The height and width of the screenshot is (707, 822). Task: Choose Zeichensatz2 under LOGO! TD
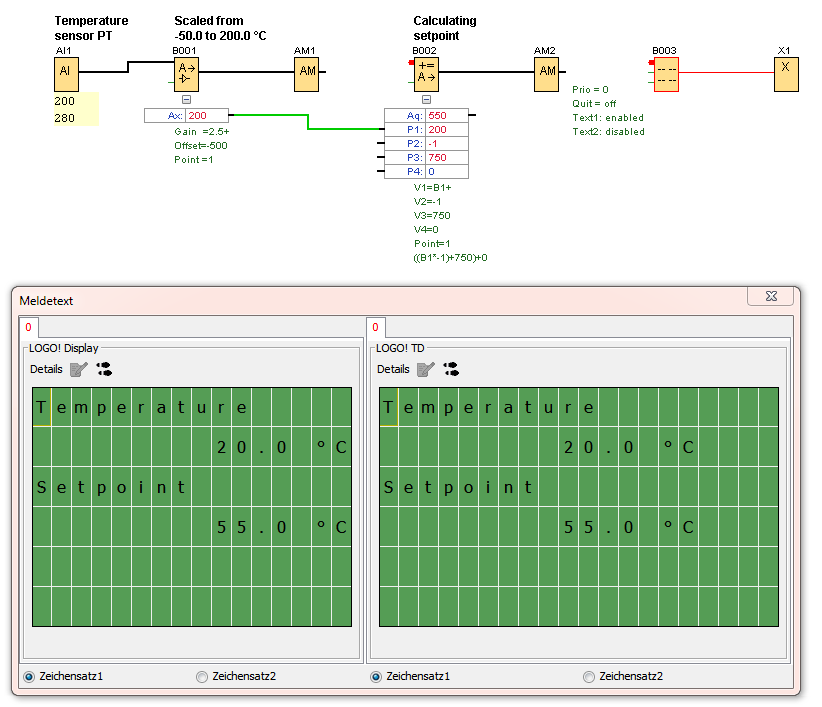coord(589,677)
